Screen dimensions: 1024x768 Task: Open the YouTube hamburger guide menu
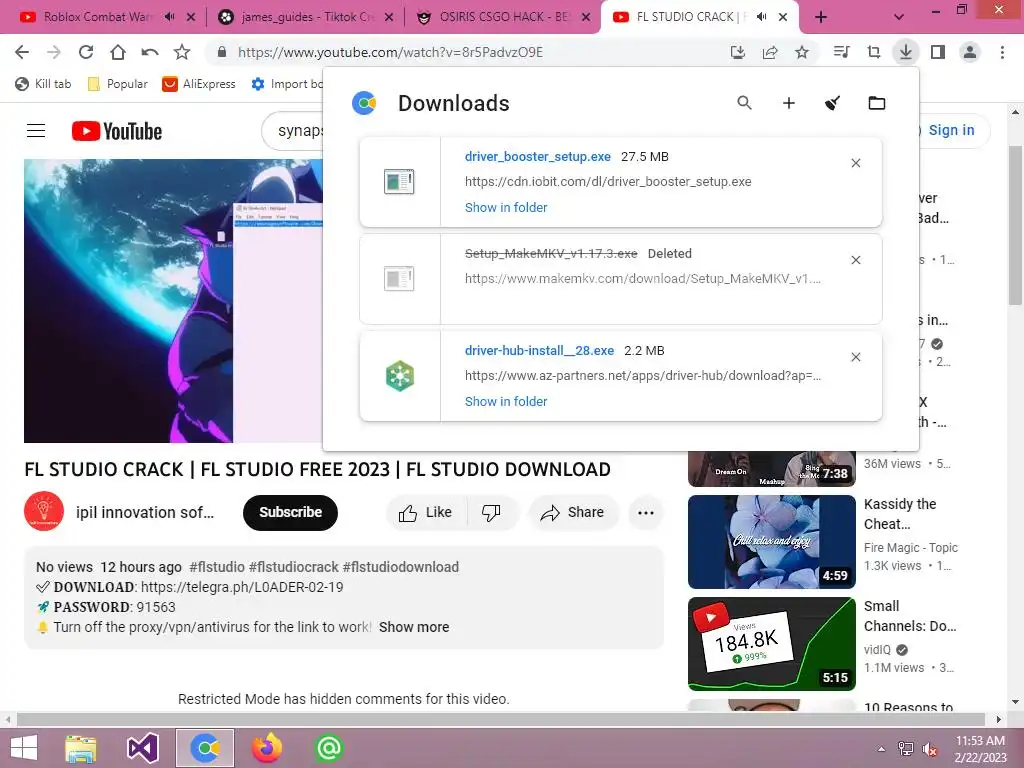(36, 131)
